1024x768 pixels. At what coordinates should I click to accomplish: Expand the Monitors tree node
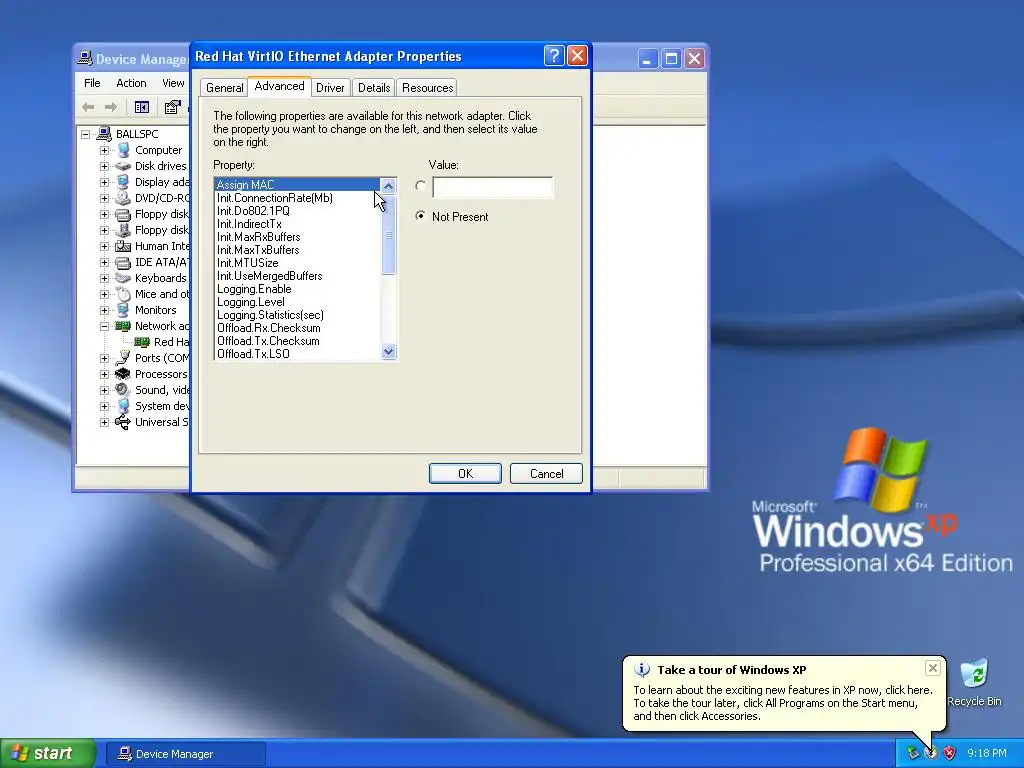pos(104,310)
